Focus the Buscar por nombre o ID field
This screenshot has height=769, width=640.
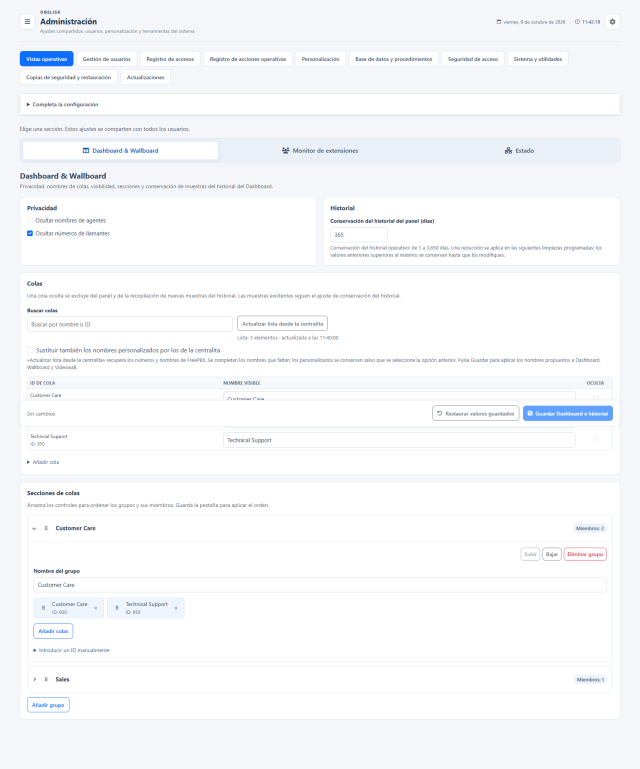coord(129,324)
